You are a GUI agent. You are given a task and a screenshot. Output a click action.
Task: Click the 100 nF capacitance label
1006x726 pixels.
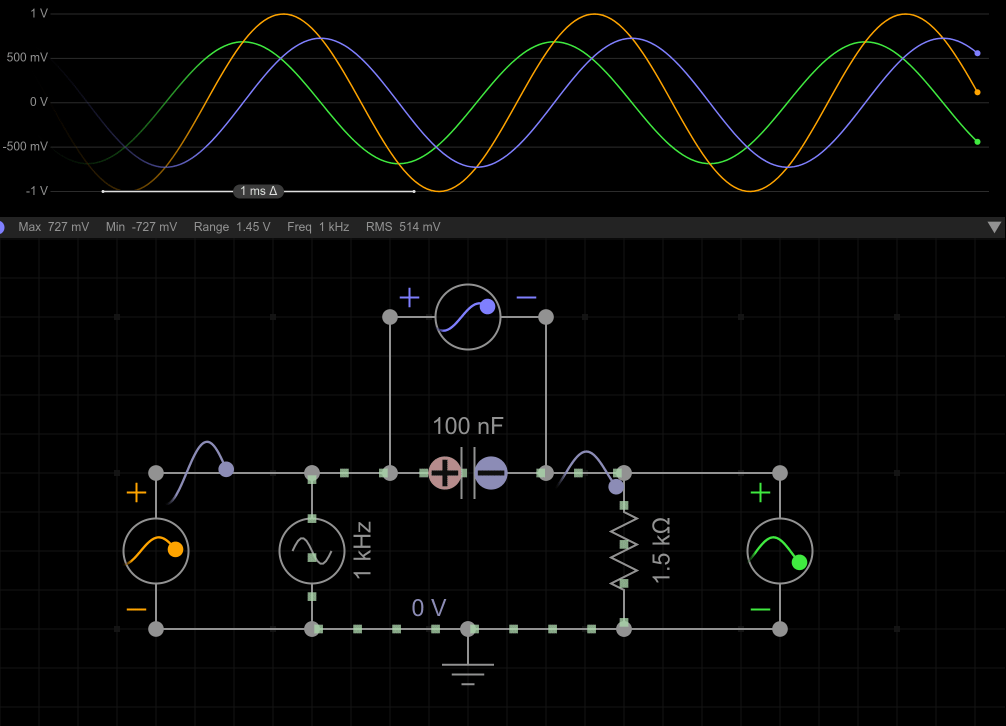[467, 427]
